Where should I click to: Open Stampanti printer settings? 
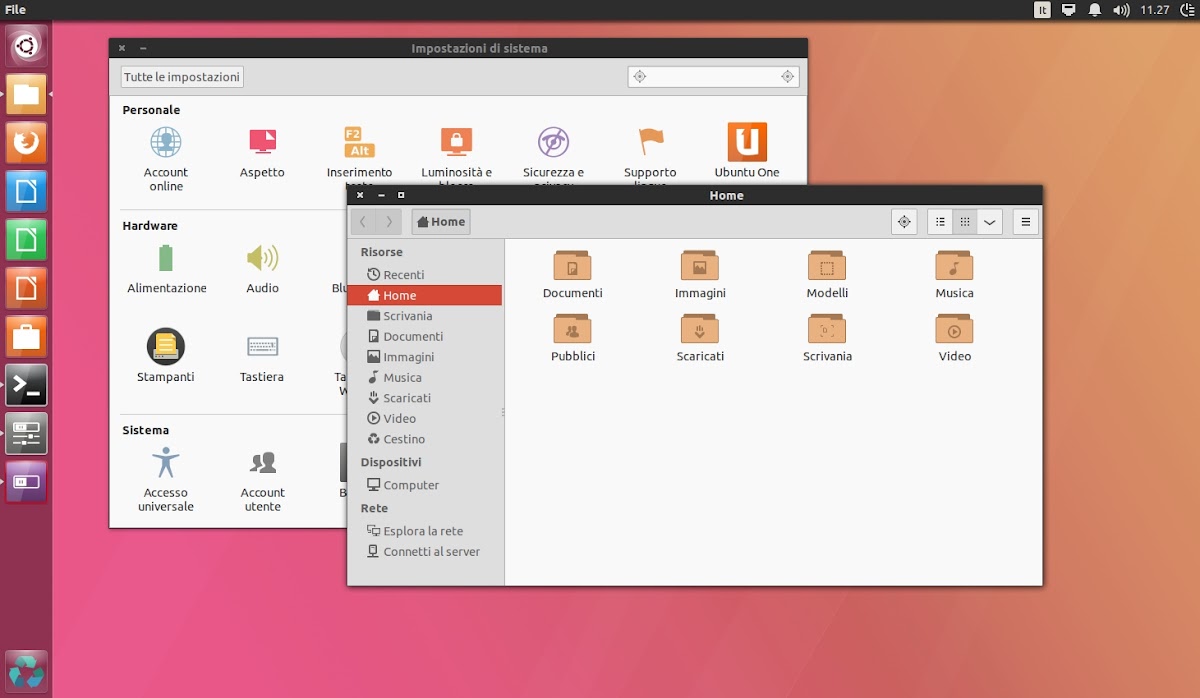tap(166, 347)
